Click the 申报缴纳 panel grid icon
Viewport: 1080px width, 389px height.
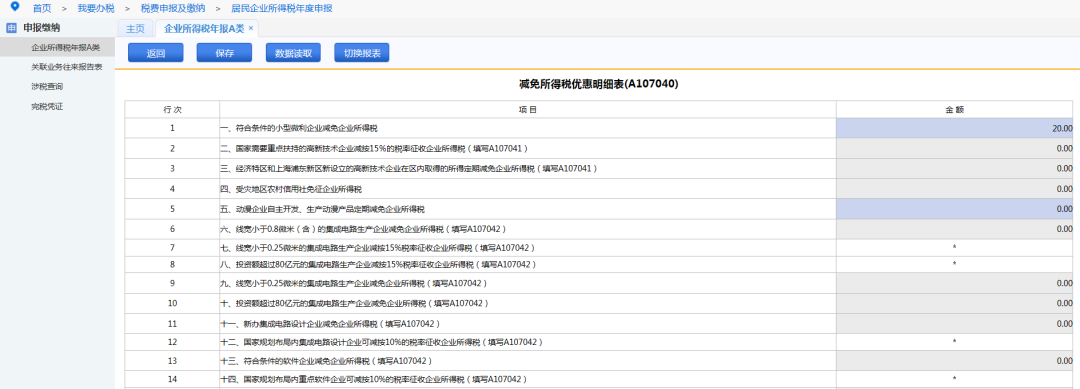[11, 28]
